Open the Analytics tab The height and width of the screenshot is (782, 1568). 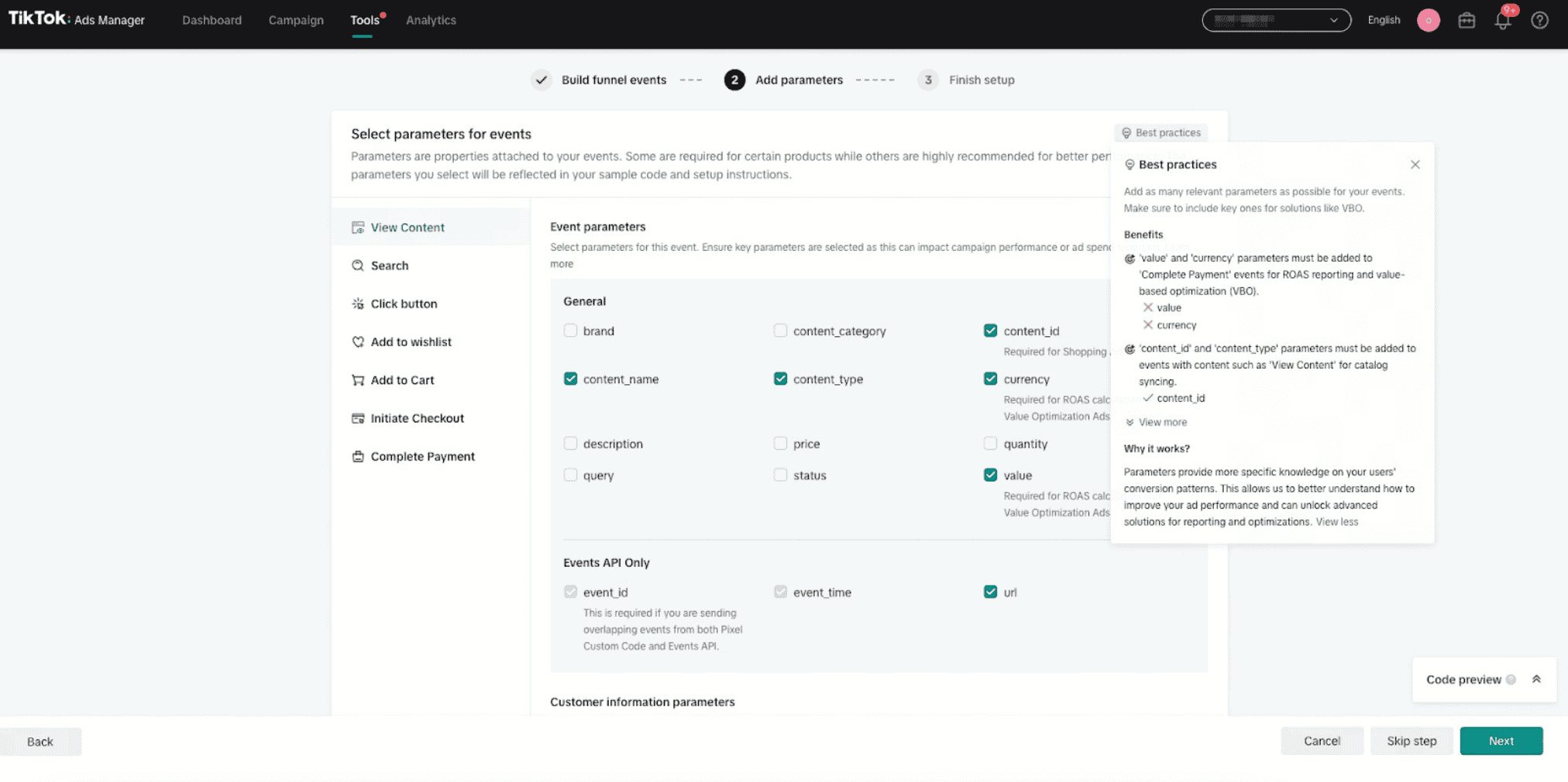tap(431, 20)
